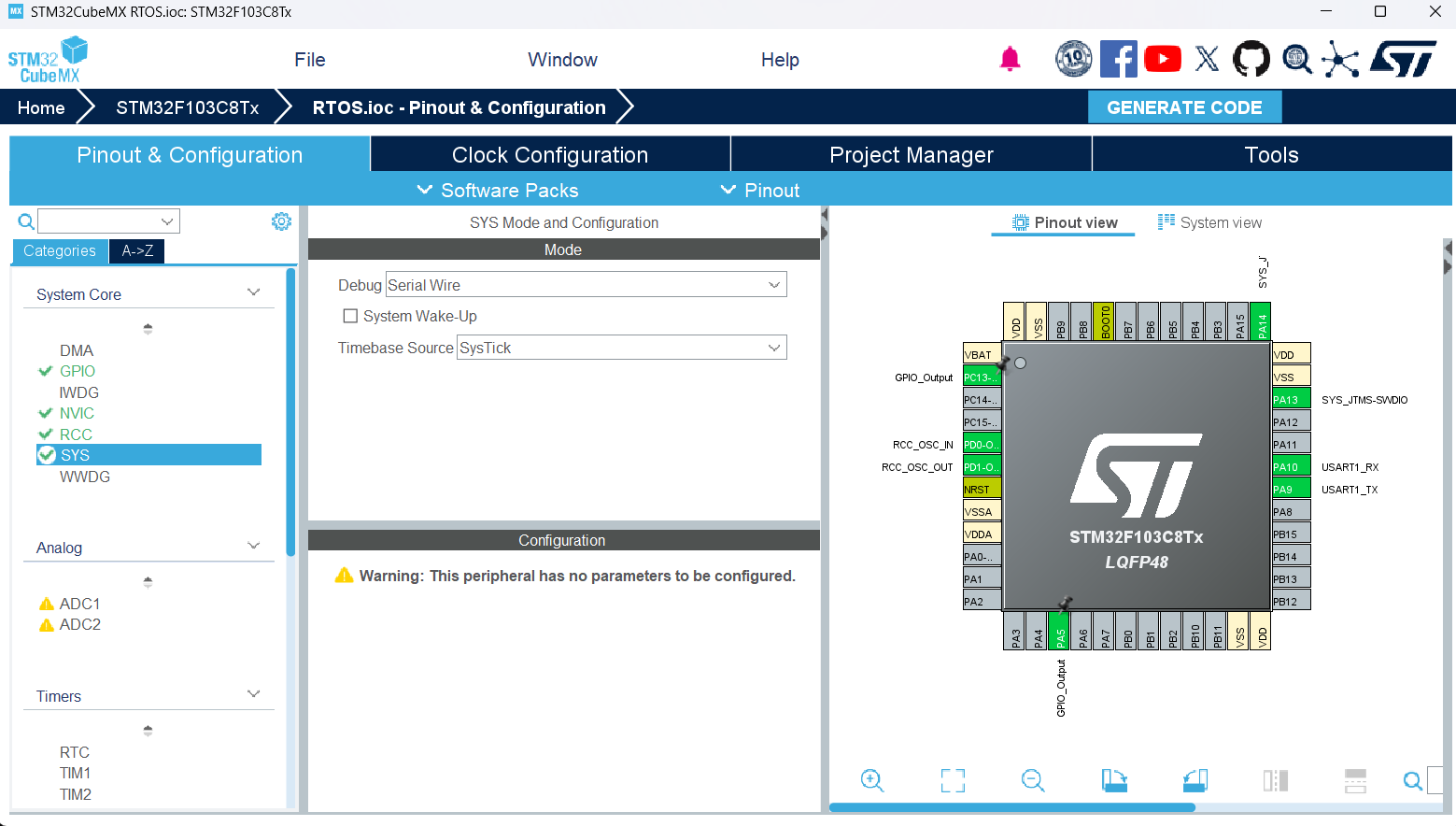Open the Debug mode dropdown
Screen dimensions: 1456x826
coord(587,285)
